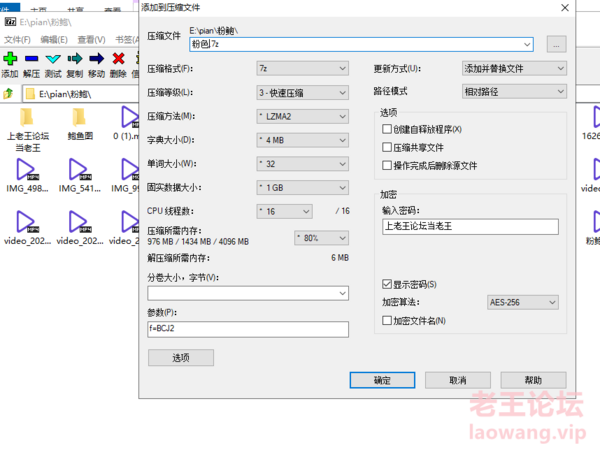The height and width of the screenshot is (450, 600).
Task: Click the green Add (添加) toolbar icon
Action: pos(10,59)
